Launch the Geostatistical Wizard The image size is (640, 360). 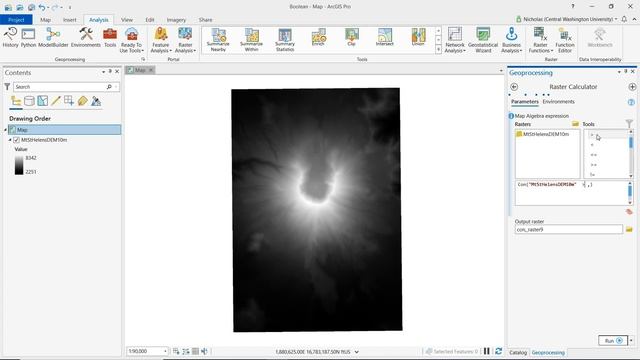(x=483, y=40)
